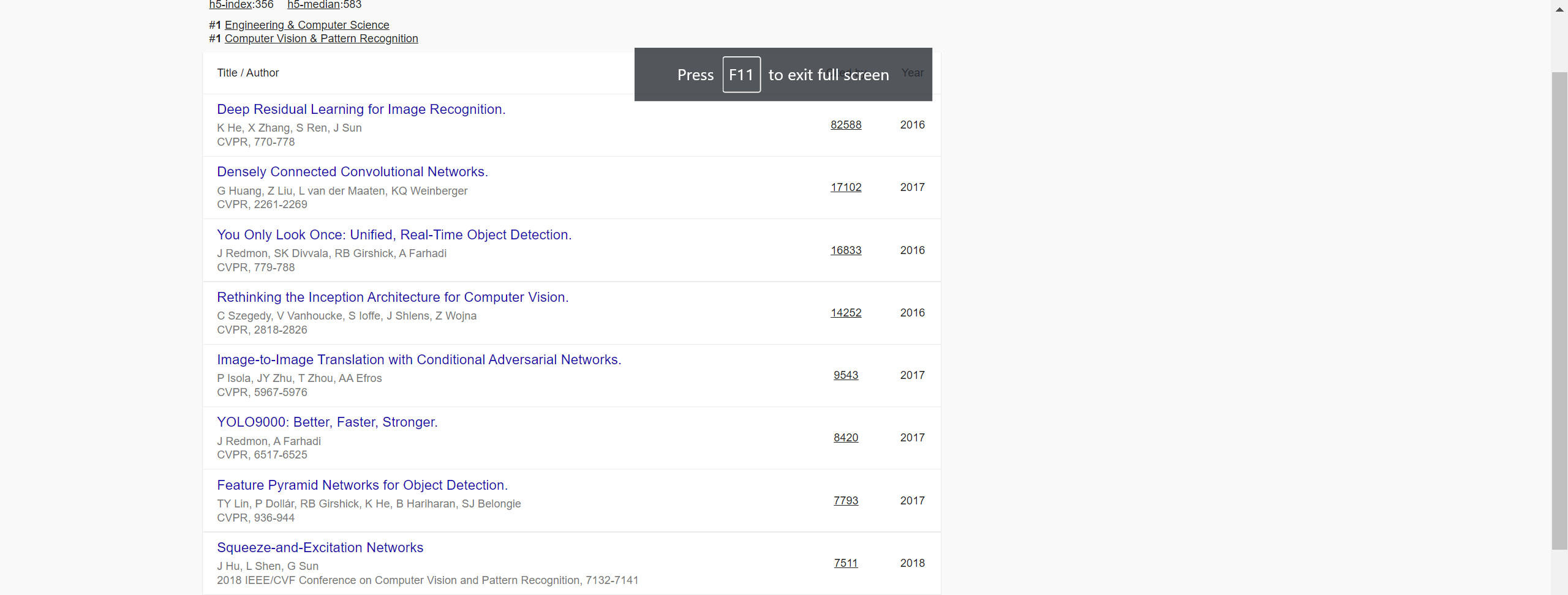
Task: View 9543 citations for Image-to-Image Translation
Action: click(845, 375)
